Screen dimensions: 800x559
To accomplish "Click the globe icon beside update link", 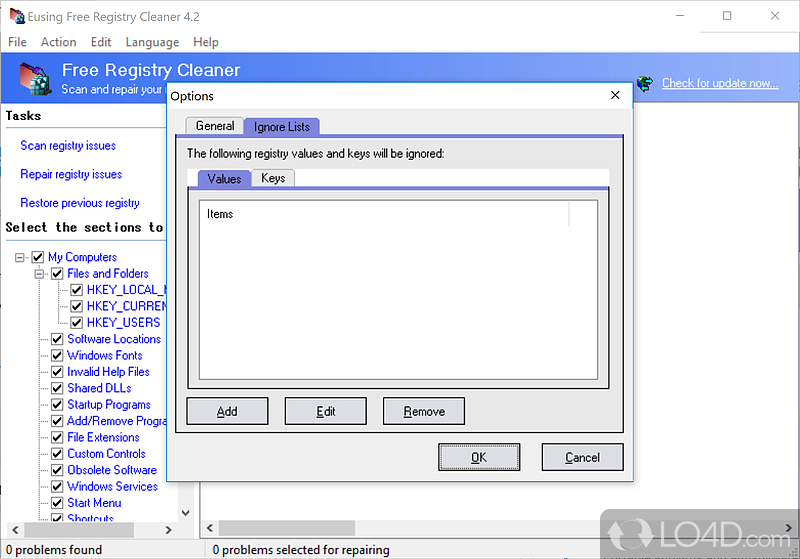I will click(x=645, y=83).
